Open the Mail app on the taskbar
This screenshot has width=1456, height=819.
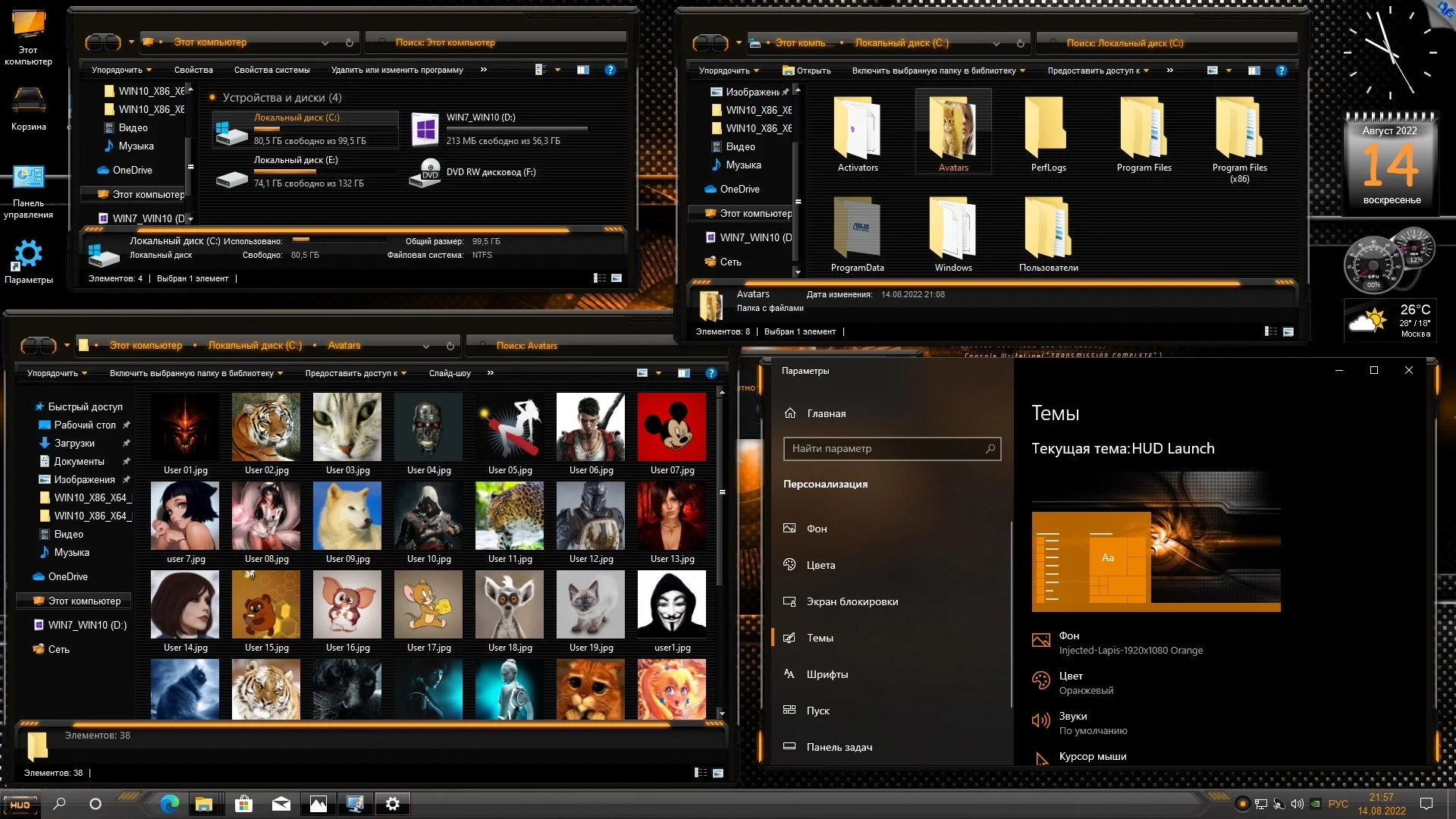coord(281,804)
